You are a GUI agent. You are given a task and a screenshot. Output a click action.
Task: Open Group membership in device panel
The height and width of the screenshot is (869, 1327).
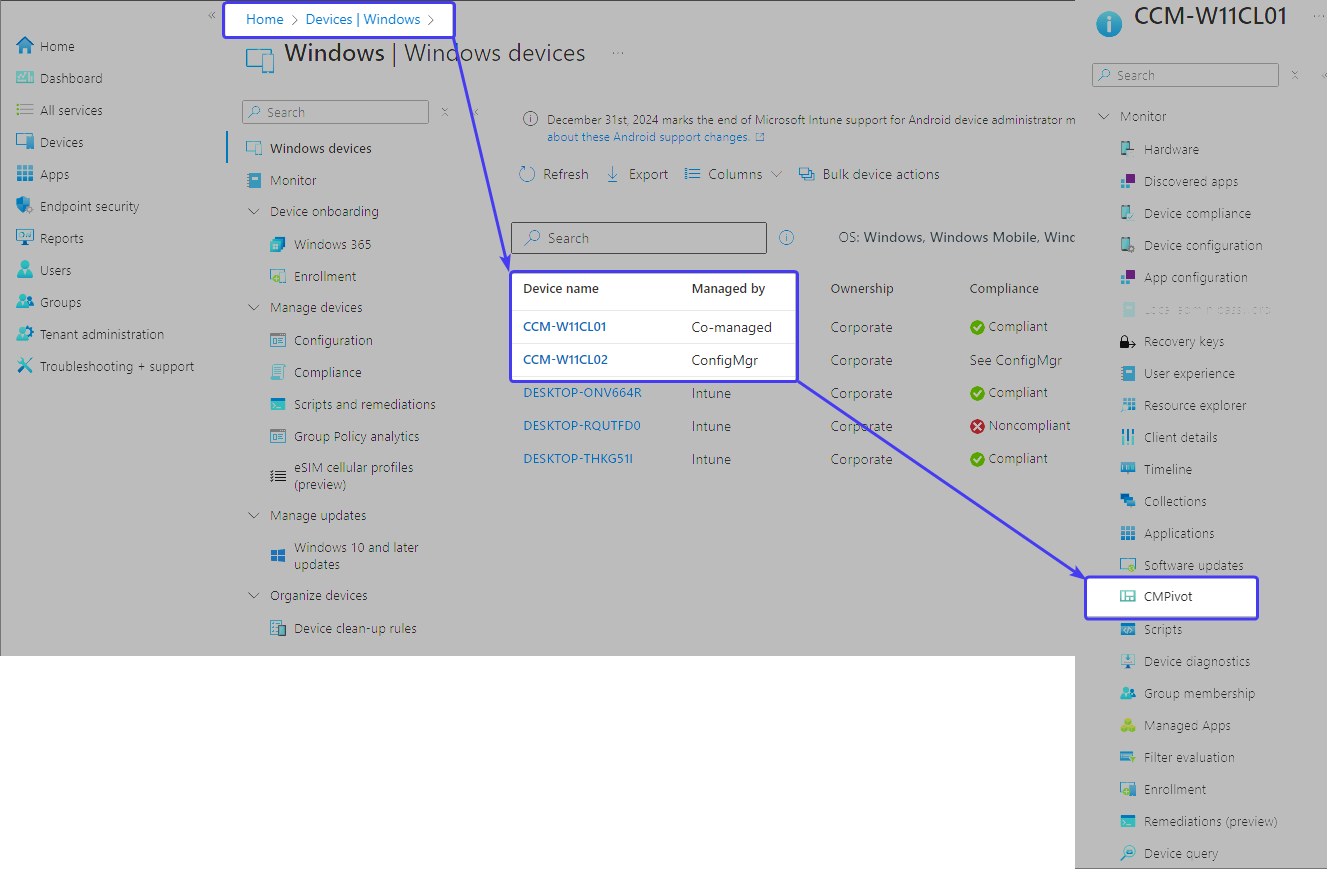pyautogui.click(x=1199, y=693)
